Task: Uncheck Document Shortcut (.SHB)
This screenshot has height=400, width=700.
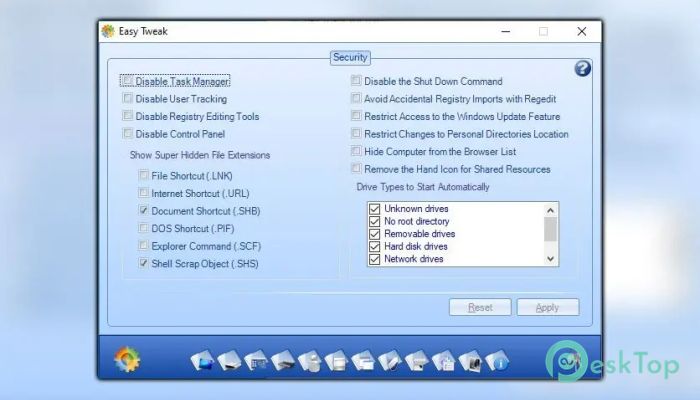Action: point(143,210)
